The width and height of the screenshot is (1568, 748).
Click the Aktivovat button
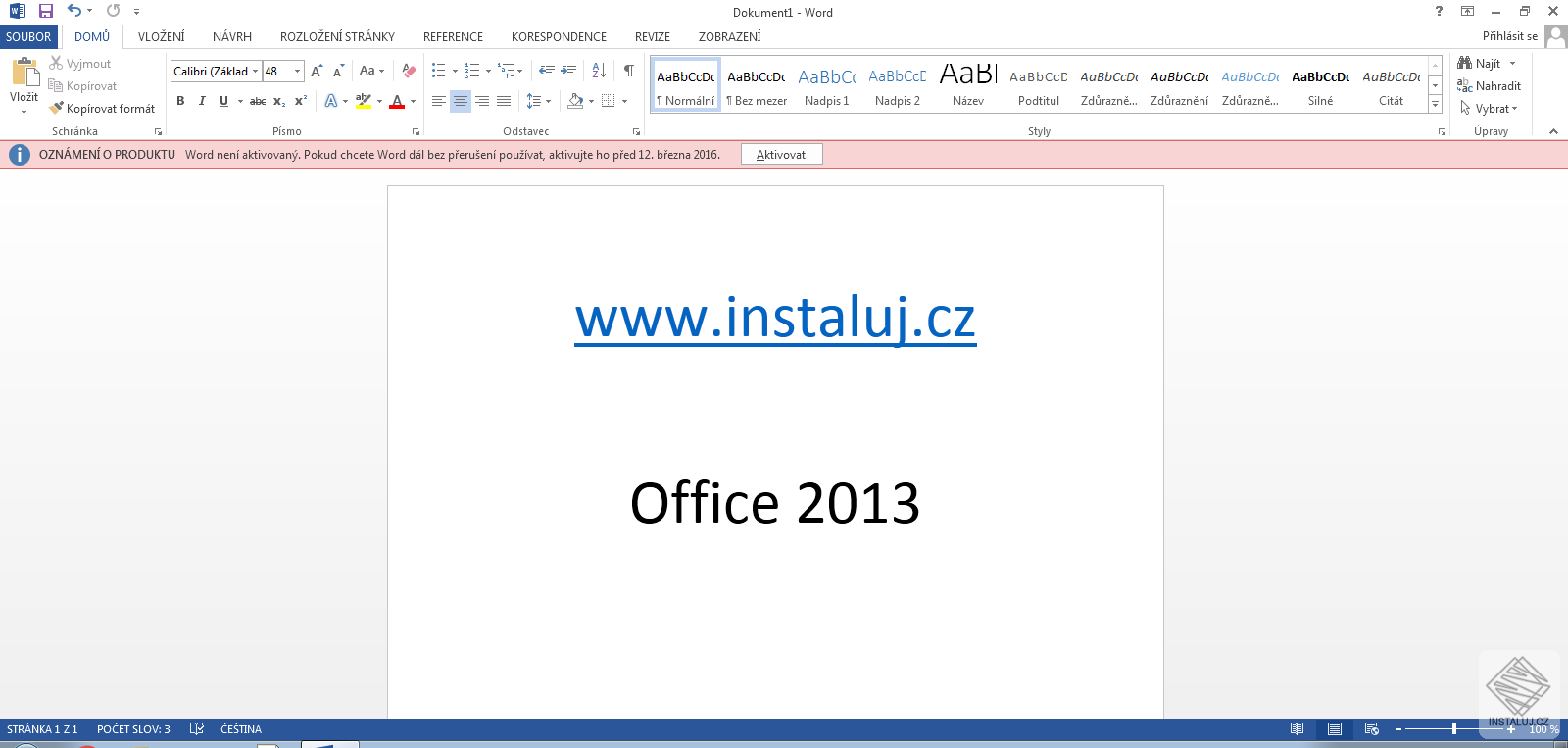click(x=781, y=154)
